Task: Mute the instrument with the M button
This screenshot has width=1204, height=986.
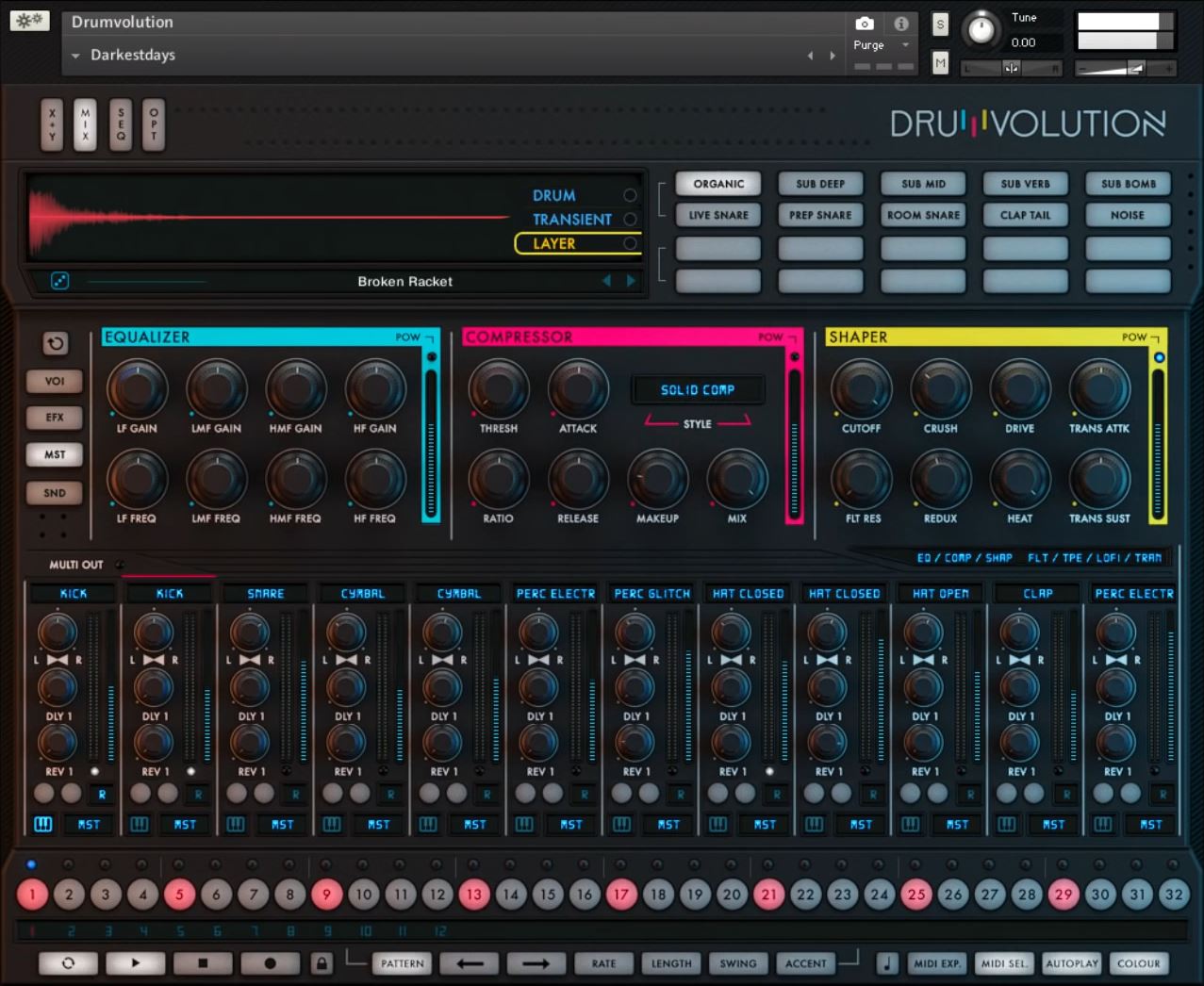Action: coord(940,63)
